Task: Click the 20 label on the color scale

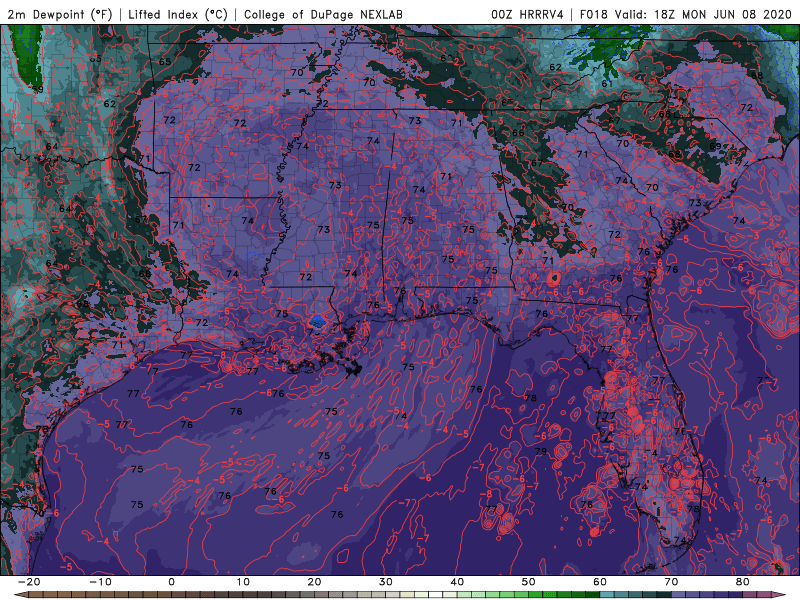Action: click(314, 582)
